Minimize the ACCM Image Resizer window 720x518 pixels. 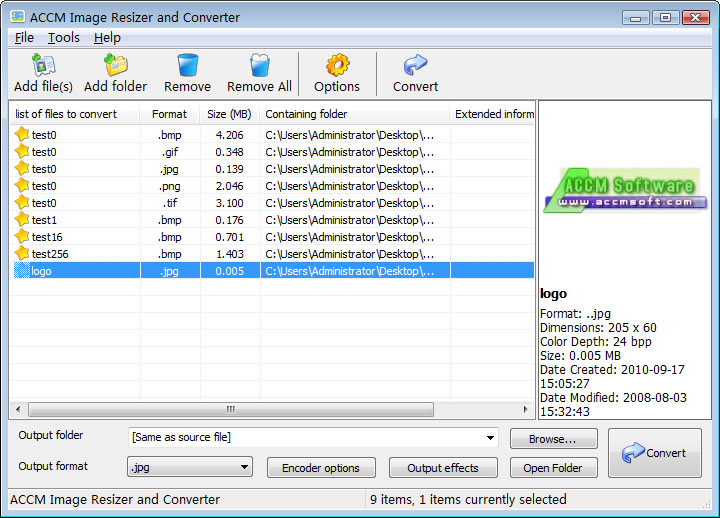636,17
